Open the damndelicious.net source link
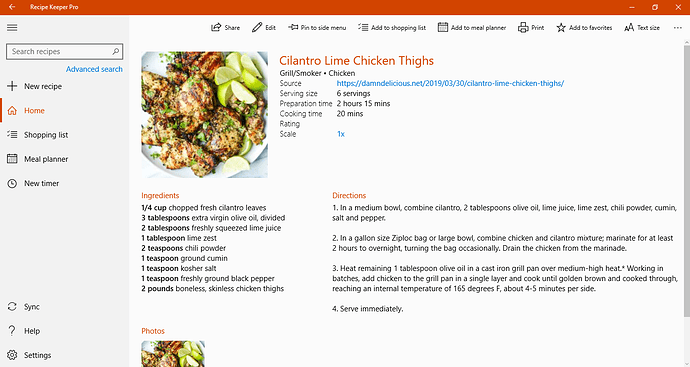This screenshot has width=690, height=367. (450, 83)
